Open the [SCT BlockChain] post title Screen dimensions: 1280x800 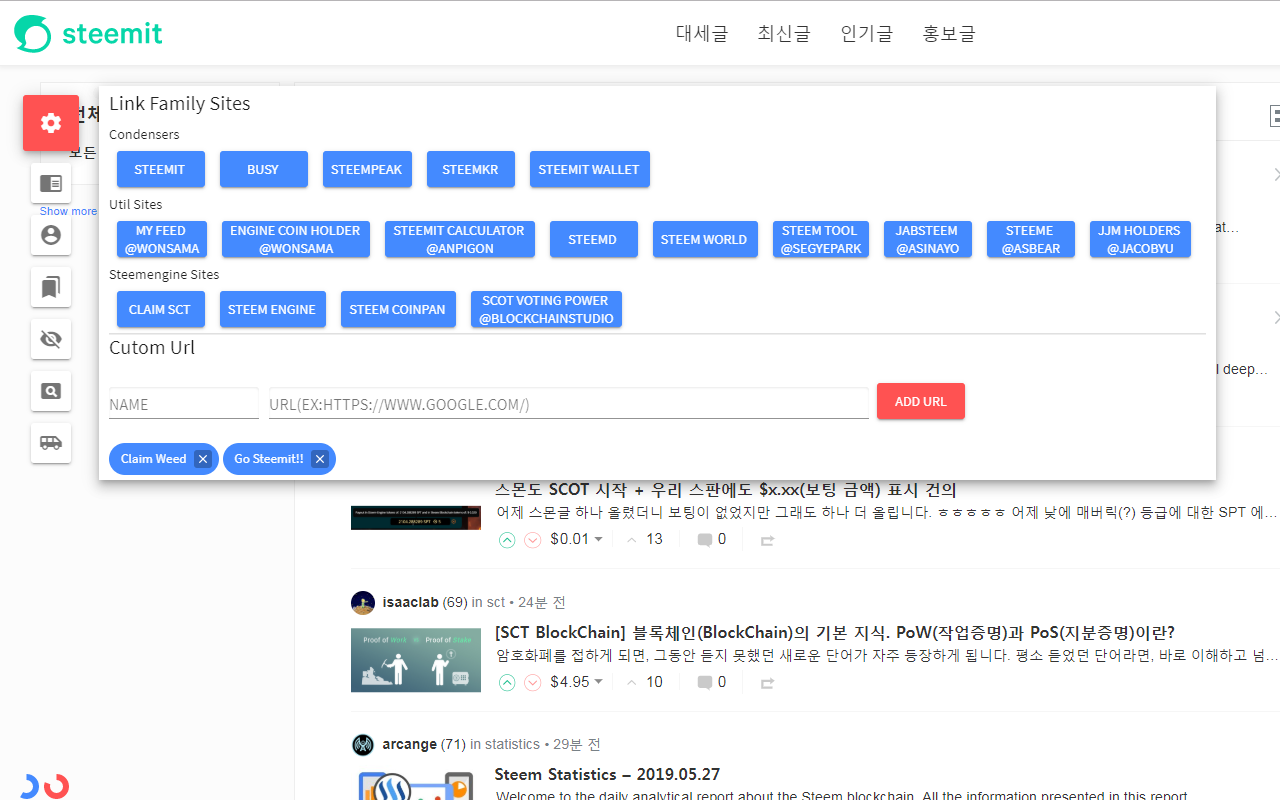[834, 633]
